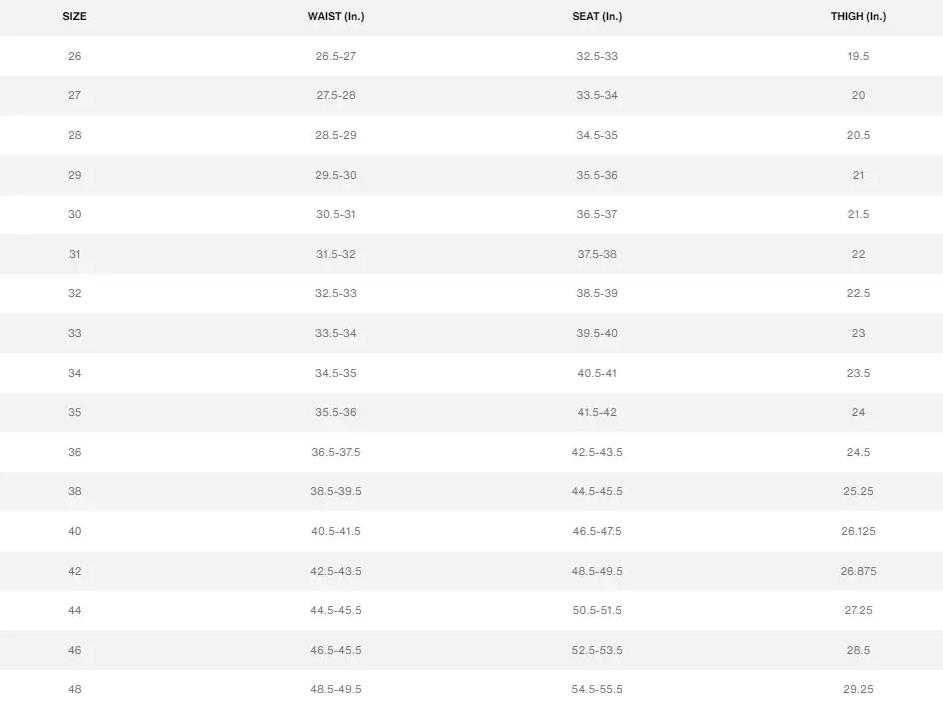This screenshot has width=943, height=707.
Task: Select waist measurement 36.5-37.5
Action: coord(335,452)
